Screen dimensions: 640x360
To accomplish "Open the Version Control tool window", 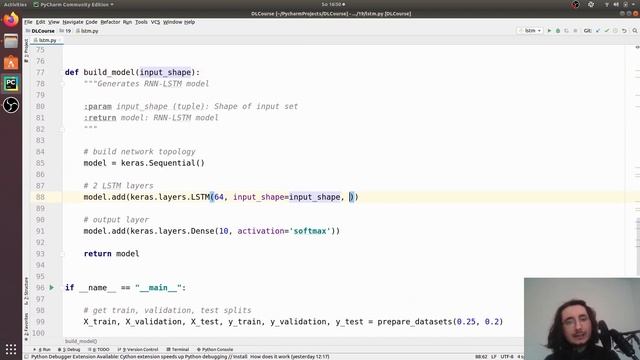I will 138,349.
